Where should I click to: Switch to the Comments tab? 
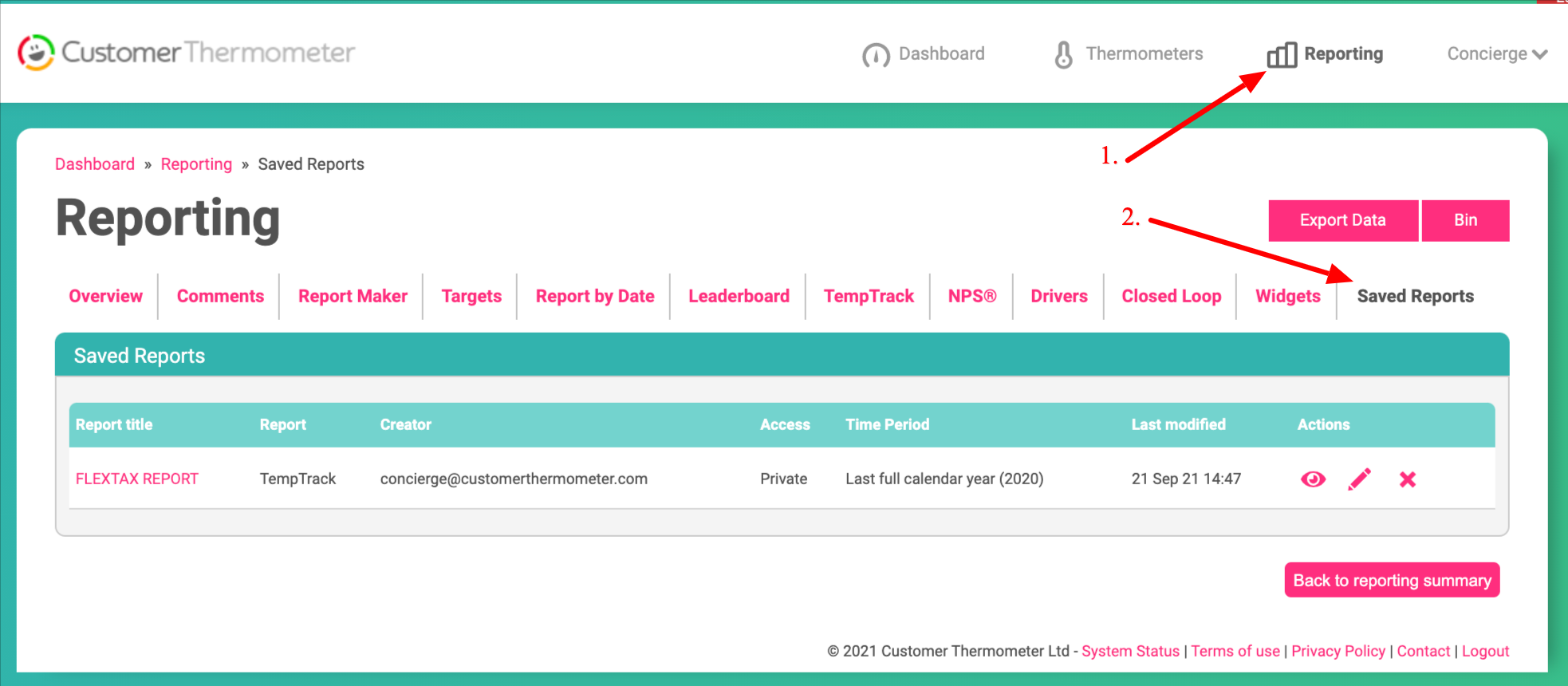pos(220,296)
